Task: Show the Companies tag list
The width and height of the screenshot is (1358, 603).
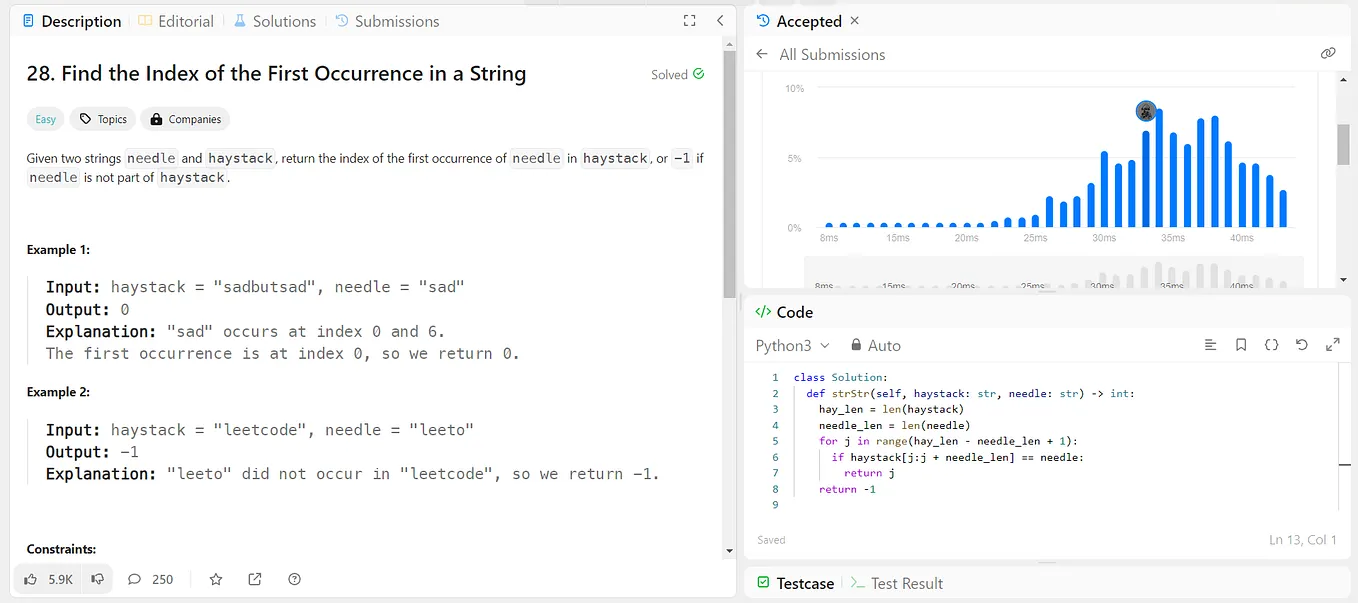Action: tap(185, 119)
